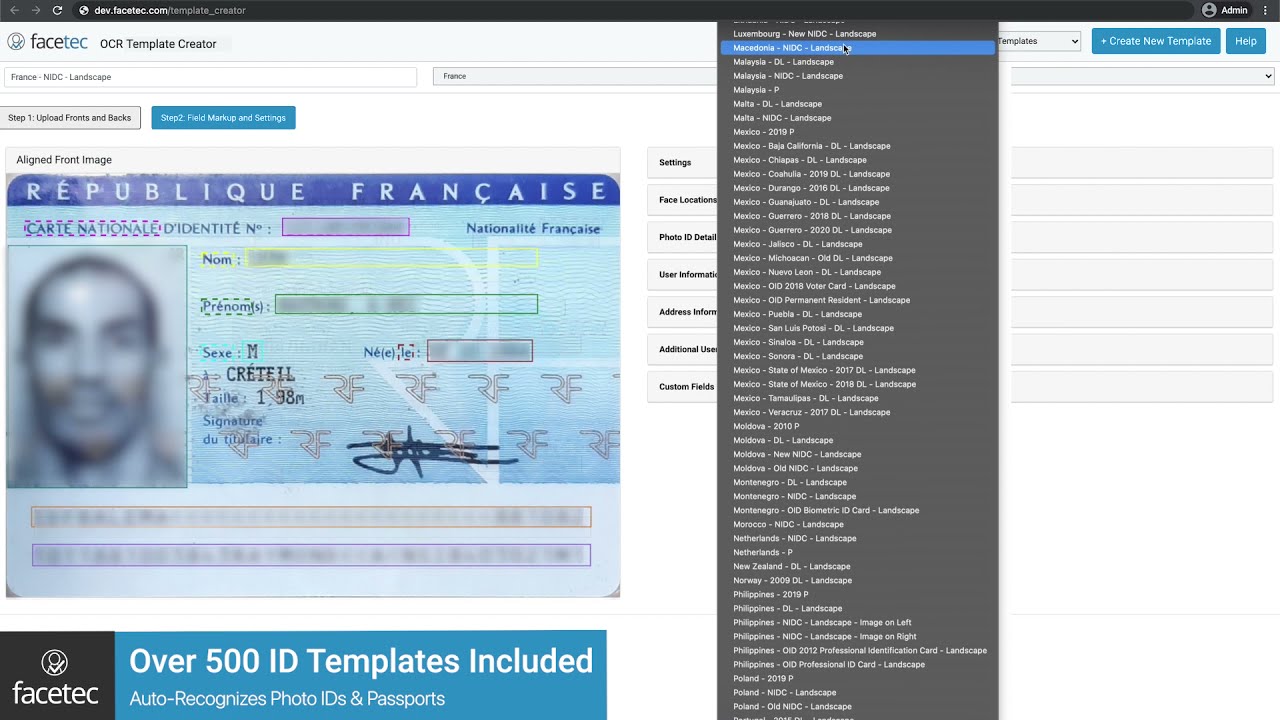Select Malta - NIDC - Landscape
The height and width of the screenshot is (720, 1280).
[x=858, y=118]
